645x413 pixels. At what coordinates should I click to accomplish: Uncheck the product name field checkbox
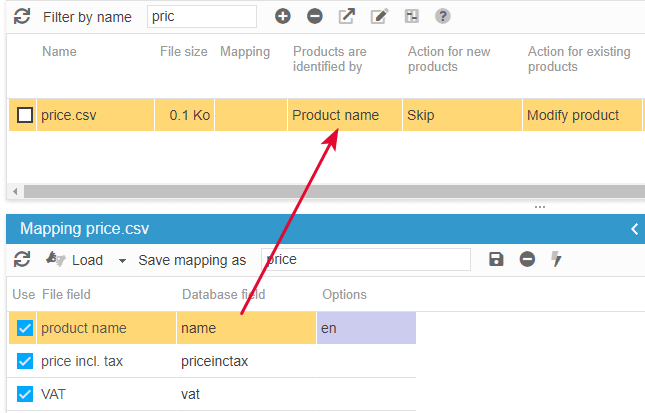(25, 328)
